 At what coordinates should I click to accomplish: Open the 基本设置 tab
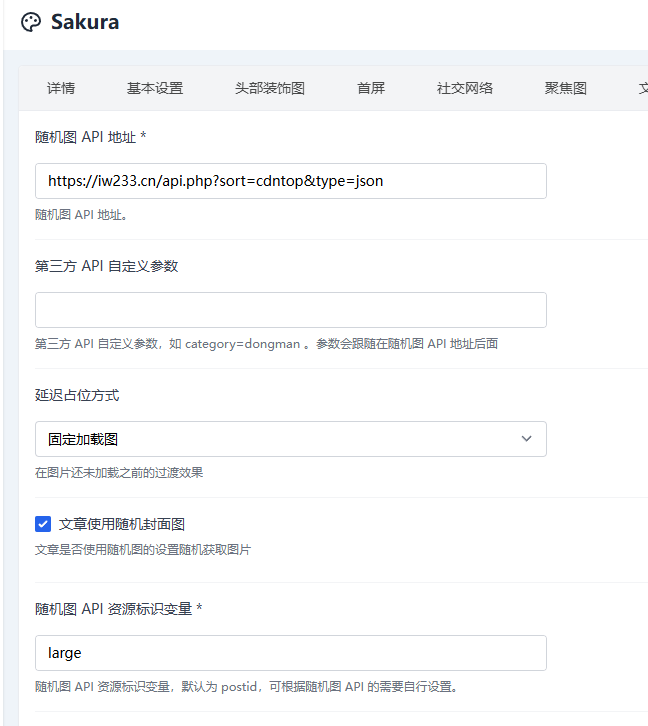point(155,88)
